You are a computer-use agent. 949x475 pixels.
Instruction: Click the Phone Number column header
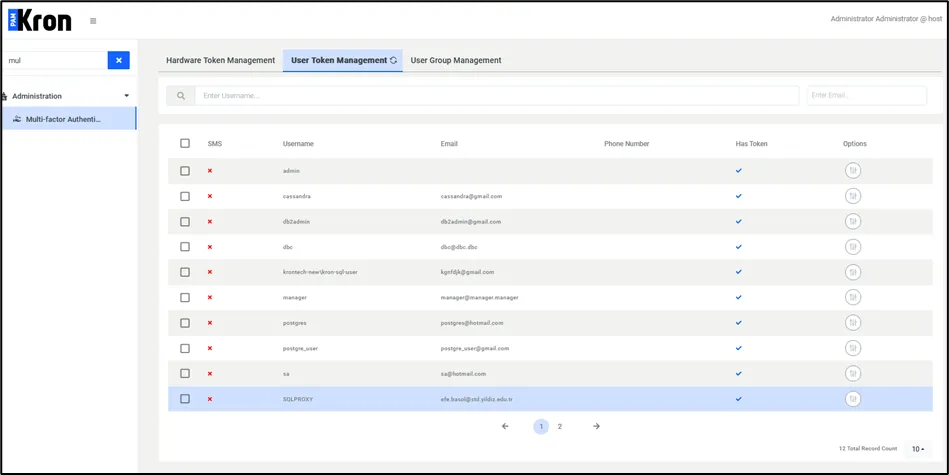[626, 144]
